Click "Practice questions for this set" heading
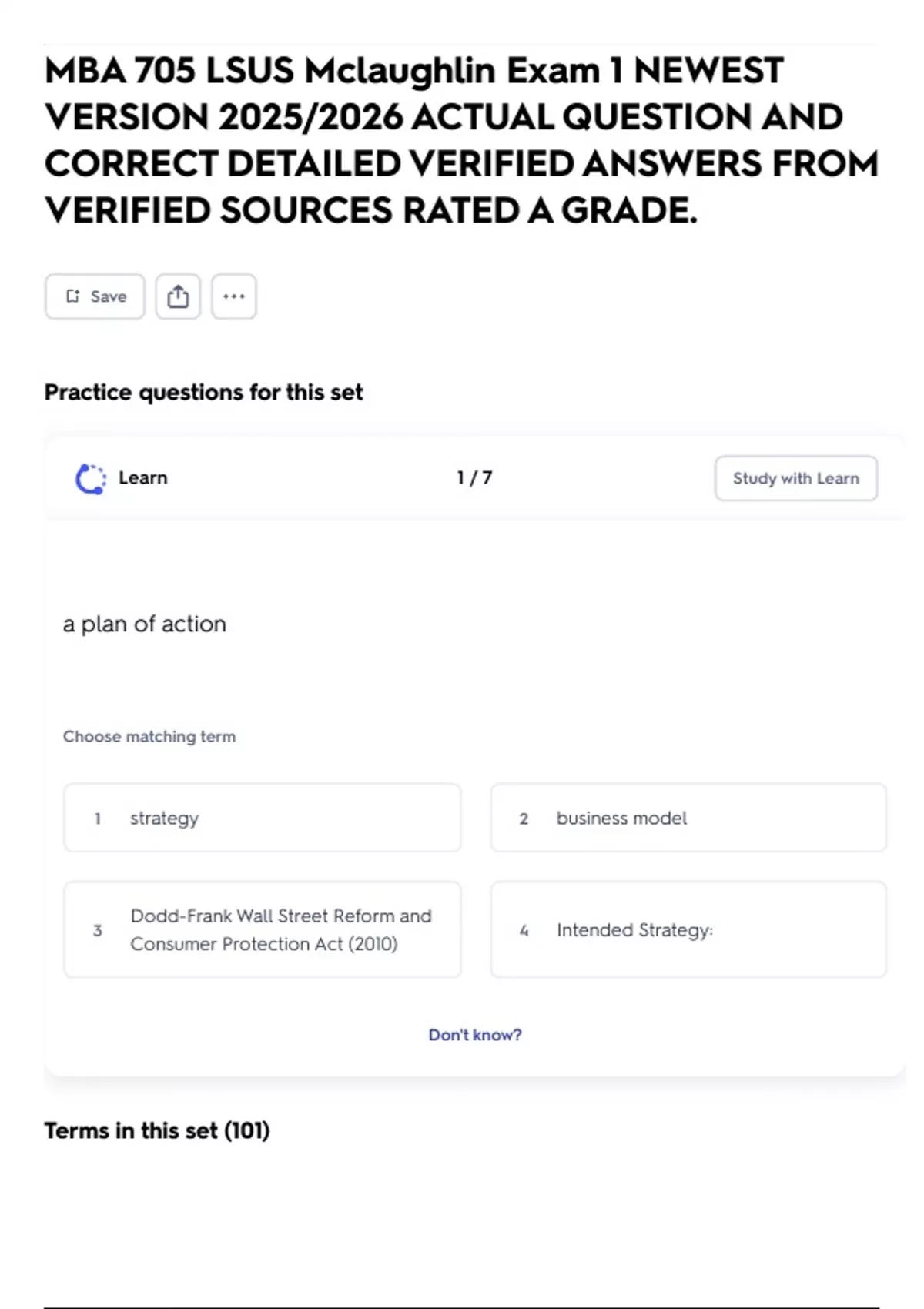The height and width of the screenshot is (1309, 924). pos(203,393)
